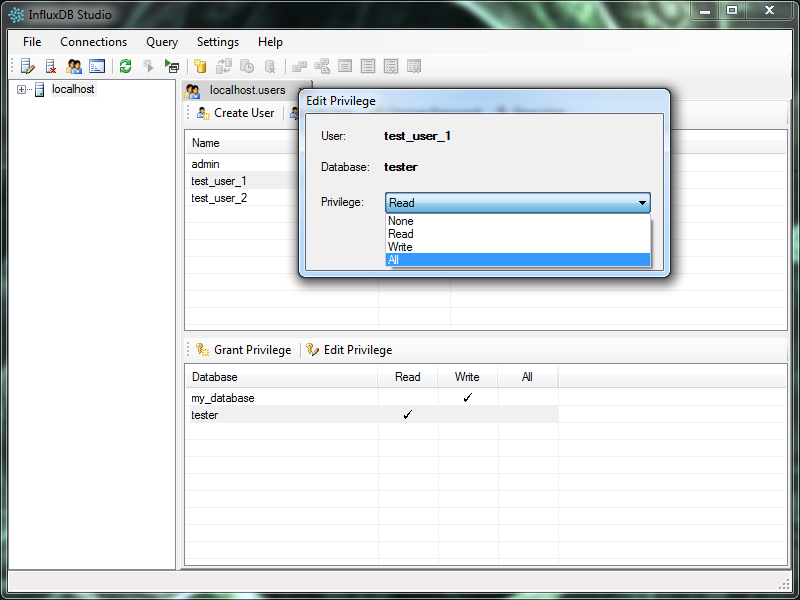Open the File menu
Screen dimensions: 800x600
(32, 42)
